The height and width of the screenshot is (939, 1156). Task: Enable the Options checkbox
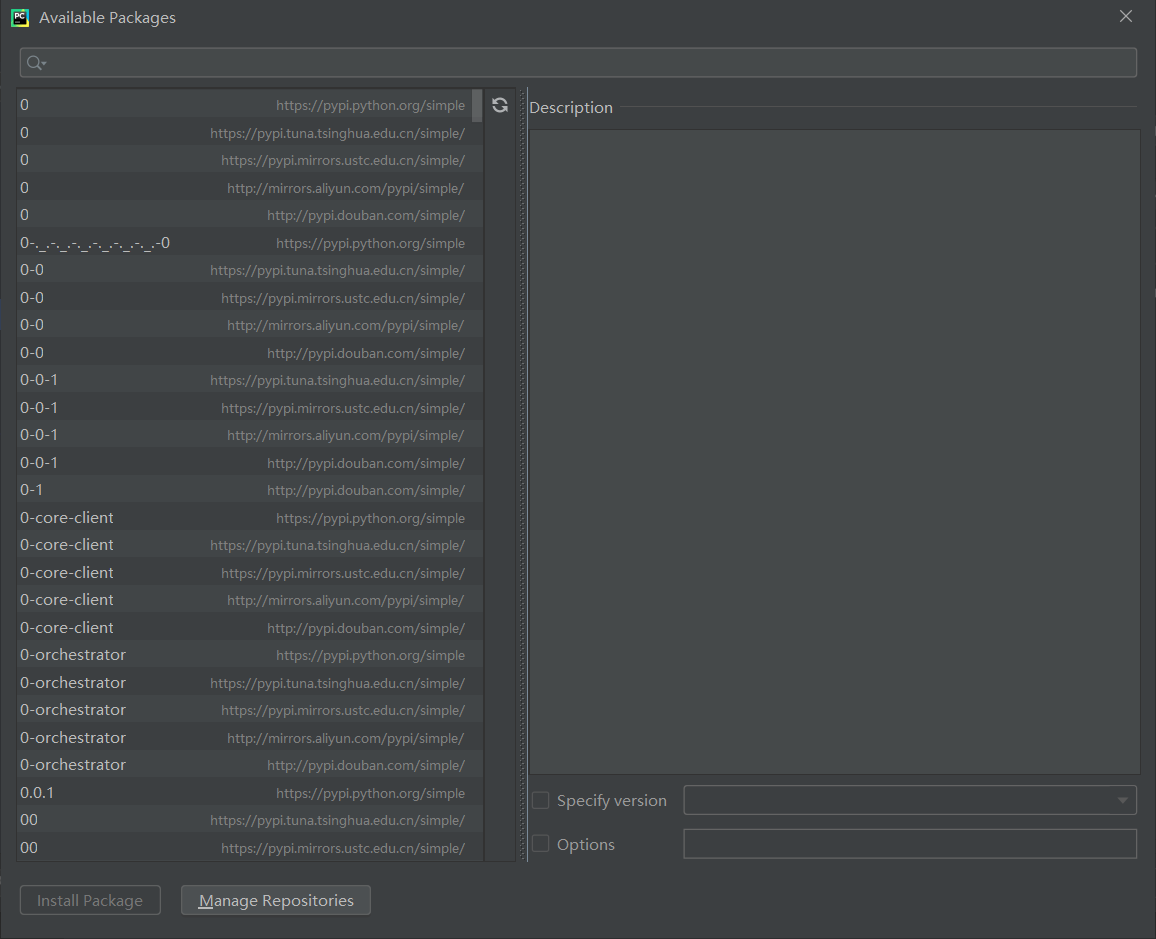(540, 844)
